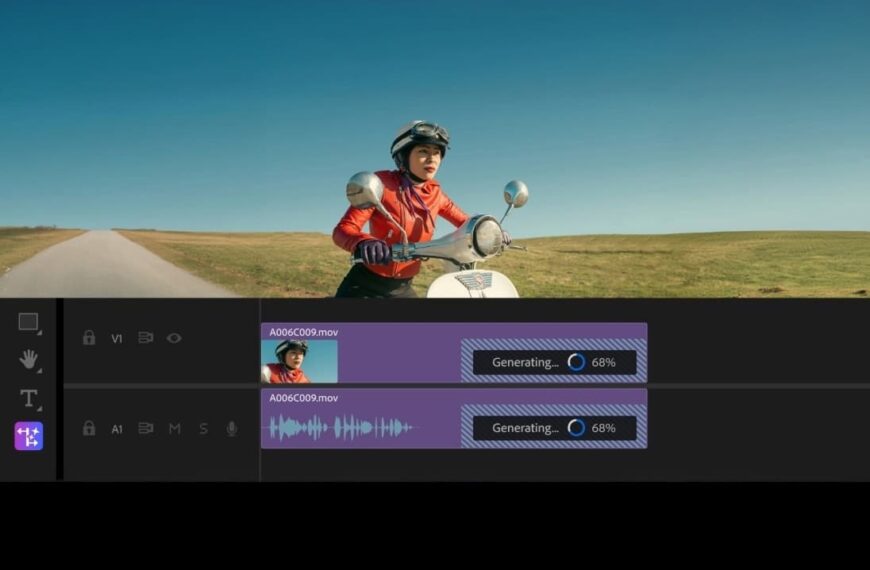The height and width of the screenshot is (570, 870).
Task: Select the Rectangle shape tool
Action: (x=28, y=322)
